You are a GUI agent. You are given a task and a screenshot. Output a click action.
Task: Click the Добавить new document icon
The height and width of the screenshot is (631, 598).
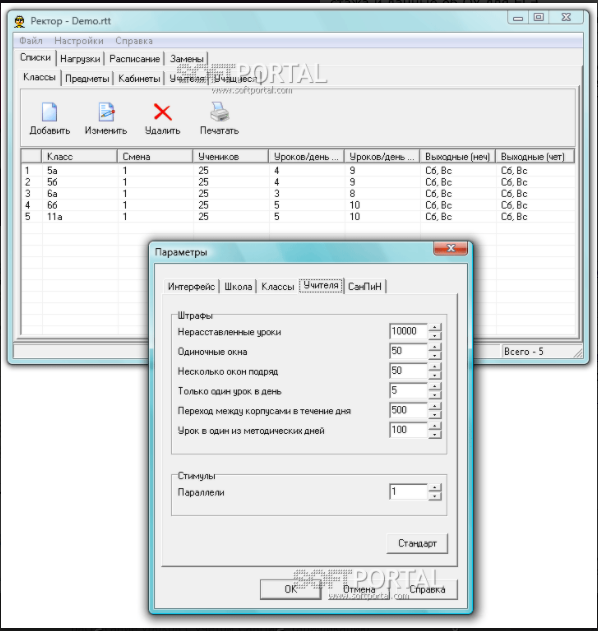pyautogui.click(x=49, y=112)
